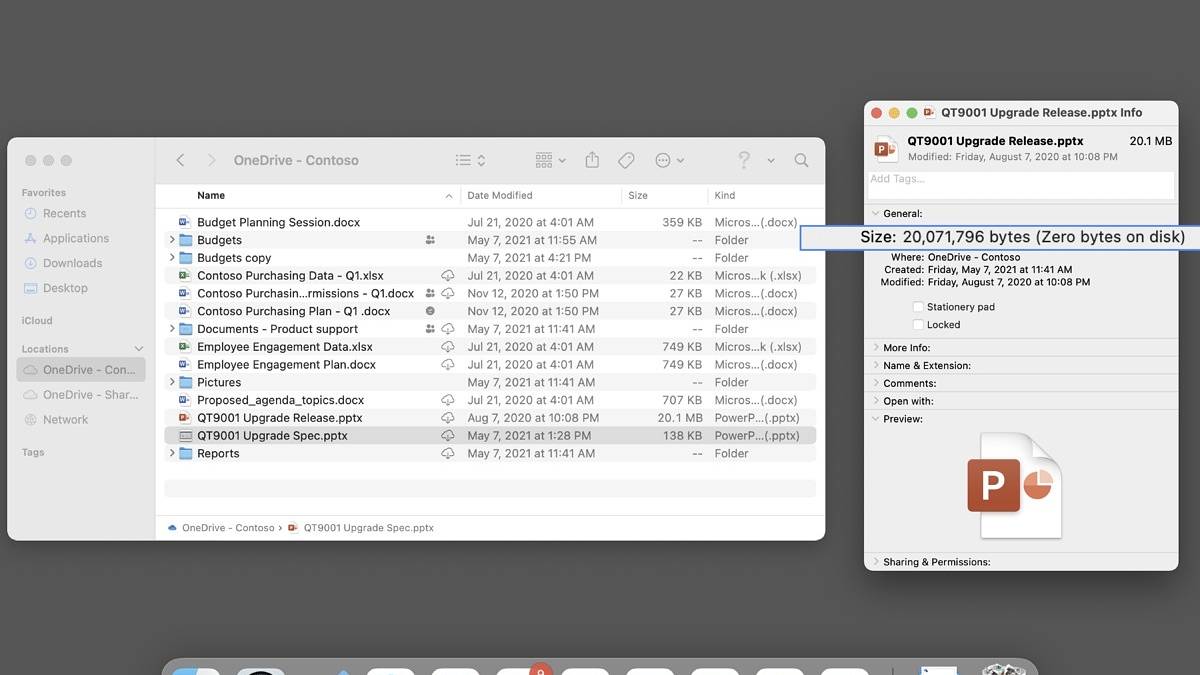Select the QT9001 Upgrade Release.pptx file
This screenshot has height=675, width=1200.
pyautogui.click(x=279, y=418)
